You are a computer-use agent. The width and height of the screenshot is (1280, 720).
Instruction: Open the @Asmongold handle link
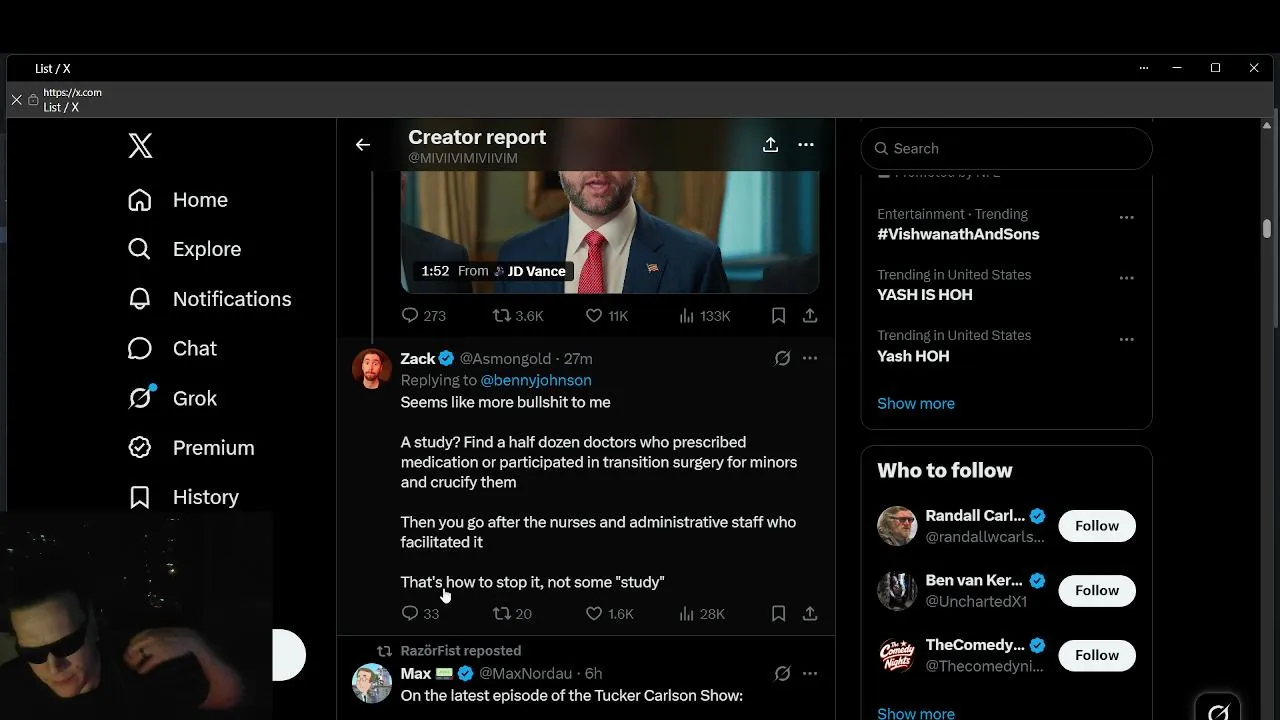pyautogui.click(x=505, y=359)
